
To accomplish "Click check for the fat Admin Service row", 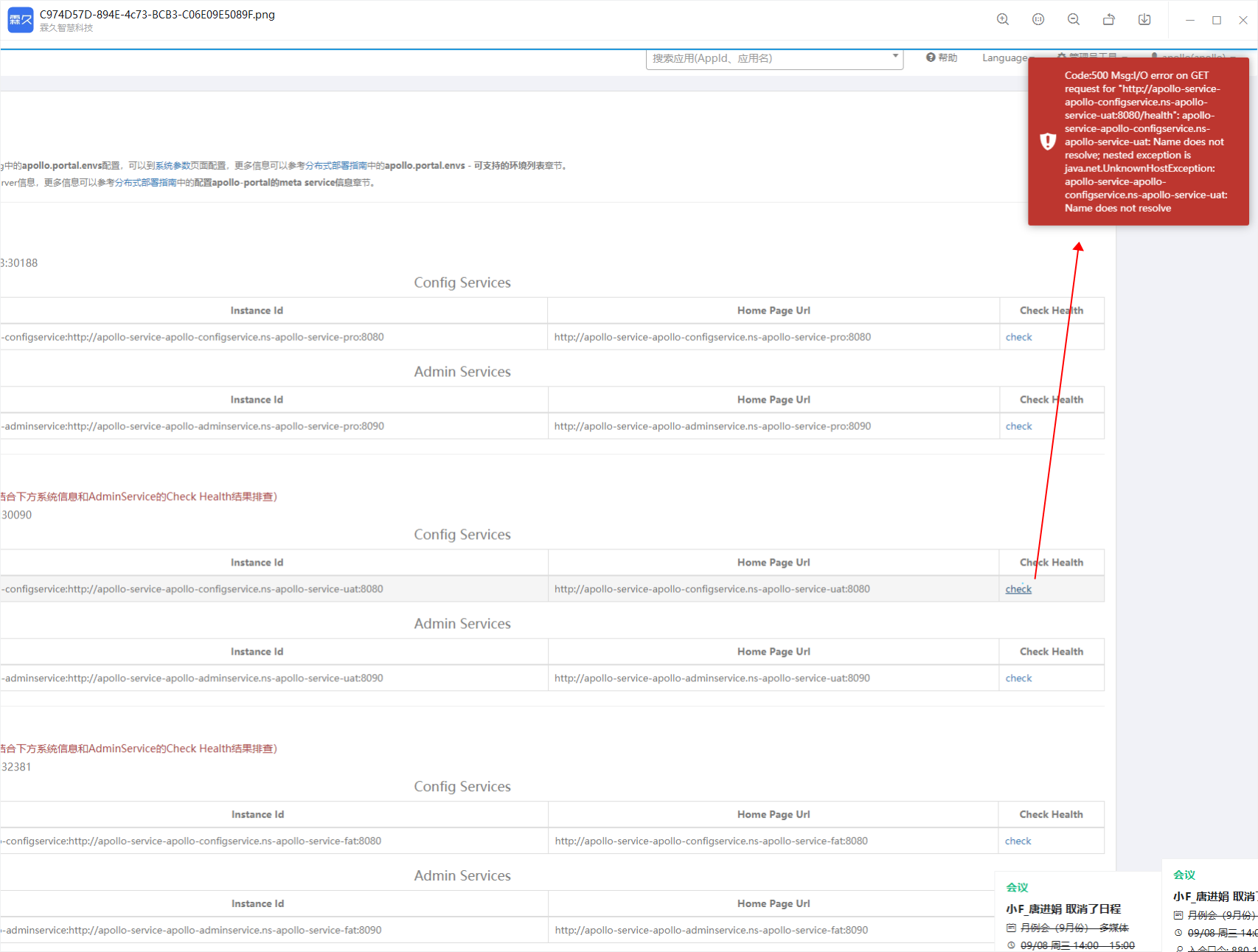I will coord(1018,930).
